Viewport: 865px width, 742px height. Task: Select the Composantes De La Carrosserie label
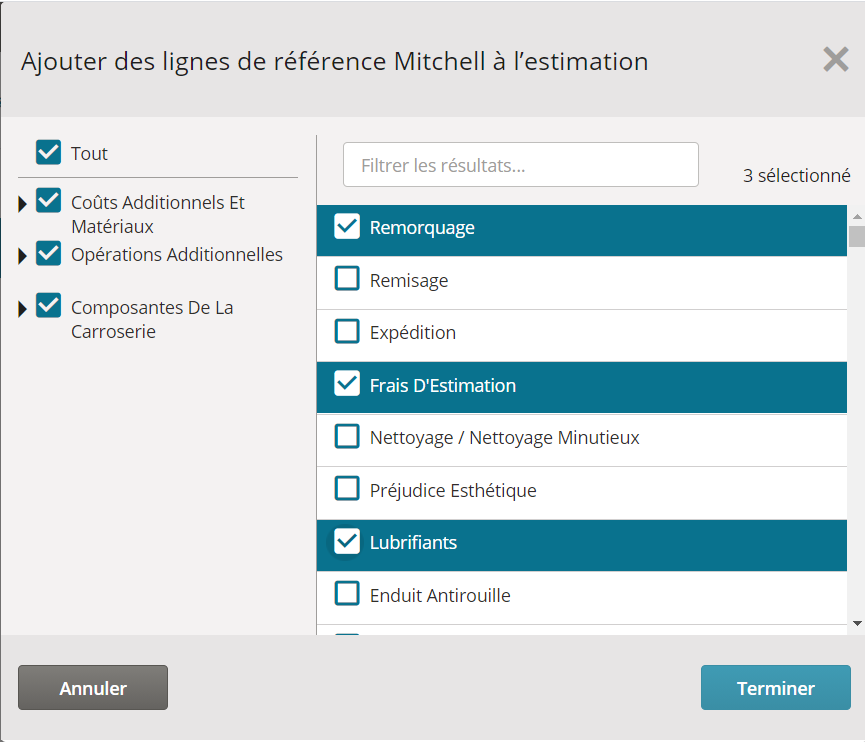pyautogui.click(x=152, y=319)
